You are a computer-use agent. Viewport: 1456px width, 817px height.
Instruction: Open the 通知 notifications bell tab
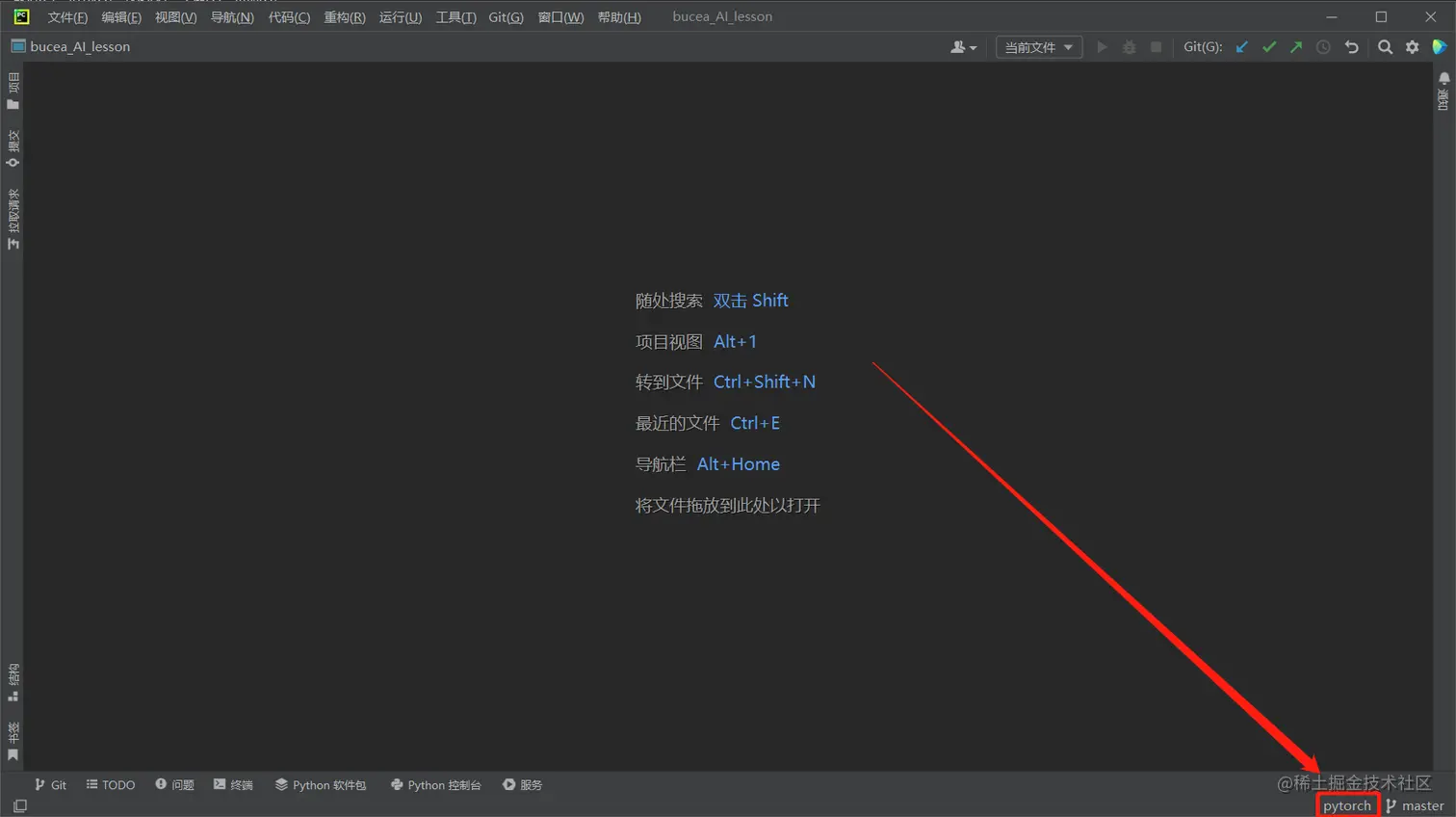(1443, 91)
